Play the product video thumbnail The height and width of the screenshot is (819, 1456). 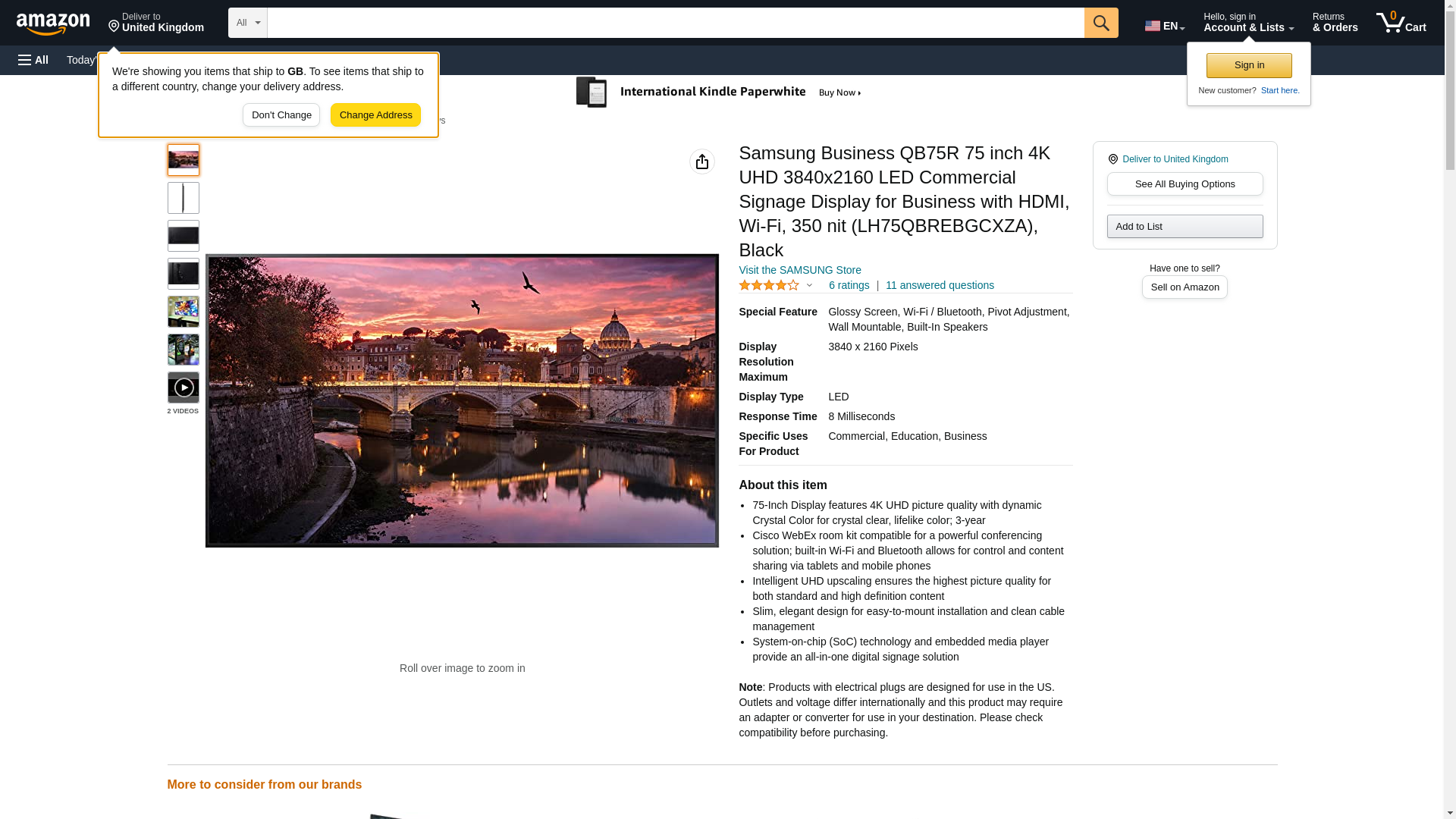click(x=183, y=388)
